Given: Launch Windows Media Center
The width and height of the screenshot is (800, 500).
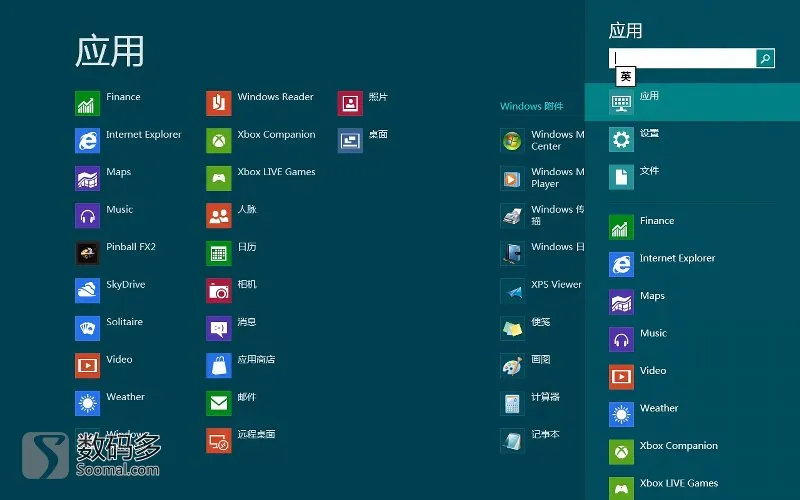Looking at the screenshot, I should pyautogui.click(x=542, y=140).
